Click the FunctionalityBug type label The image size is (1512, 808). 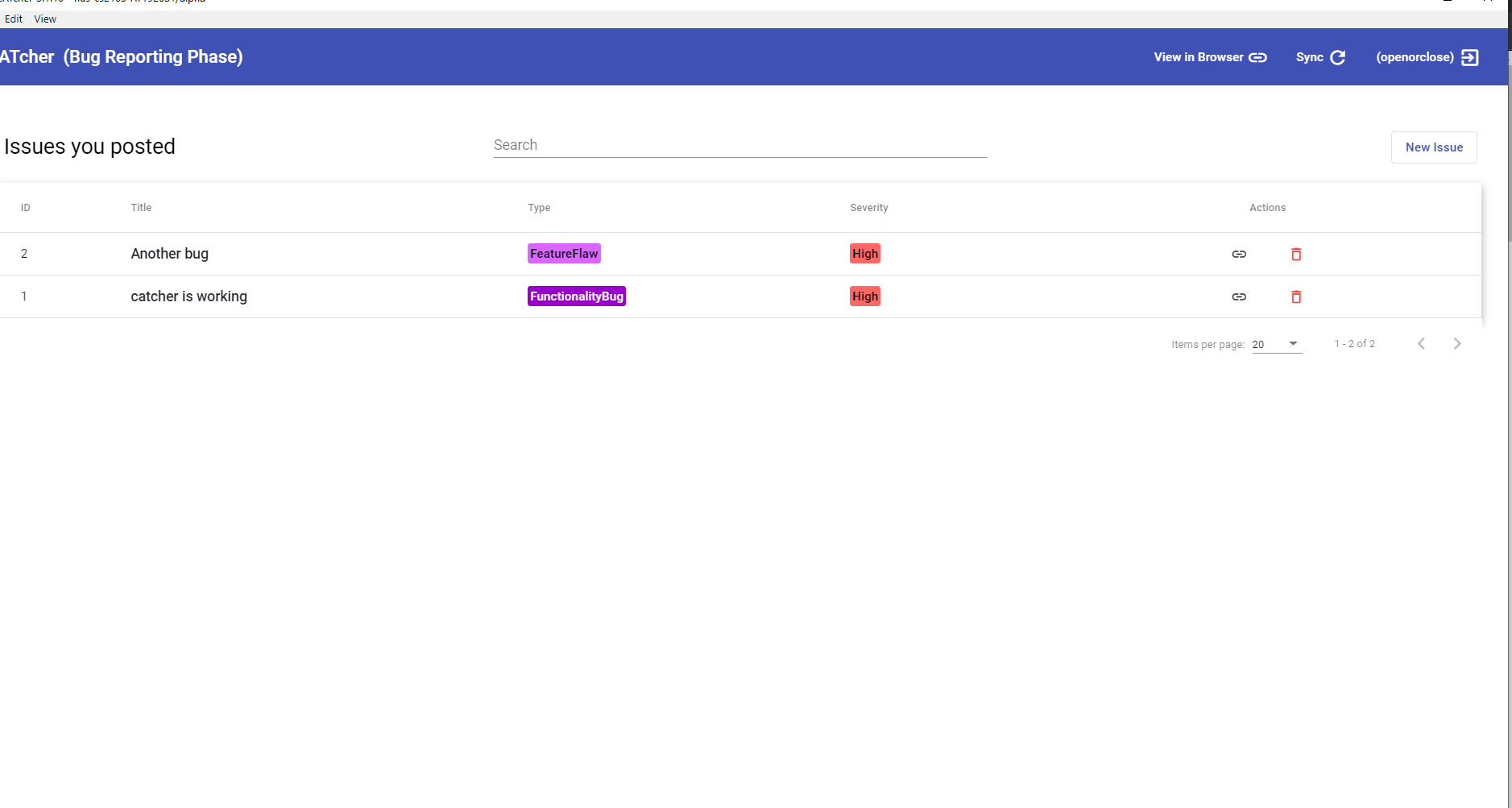(577, 296)
